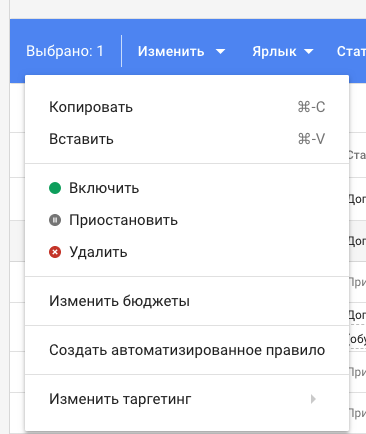This screenshot has height=434, width=366.
Task: Click the red cross icon beside Удалить
Action: coord(55,252)
